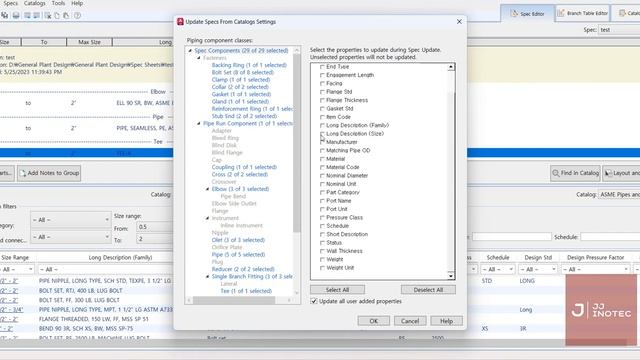Screen dimensions: 640x360
Task: Click the Layout button's icon
Action: (x=608, y=173)
